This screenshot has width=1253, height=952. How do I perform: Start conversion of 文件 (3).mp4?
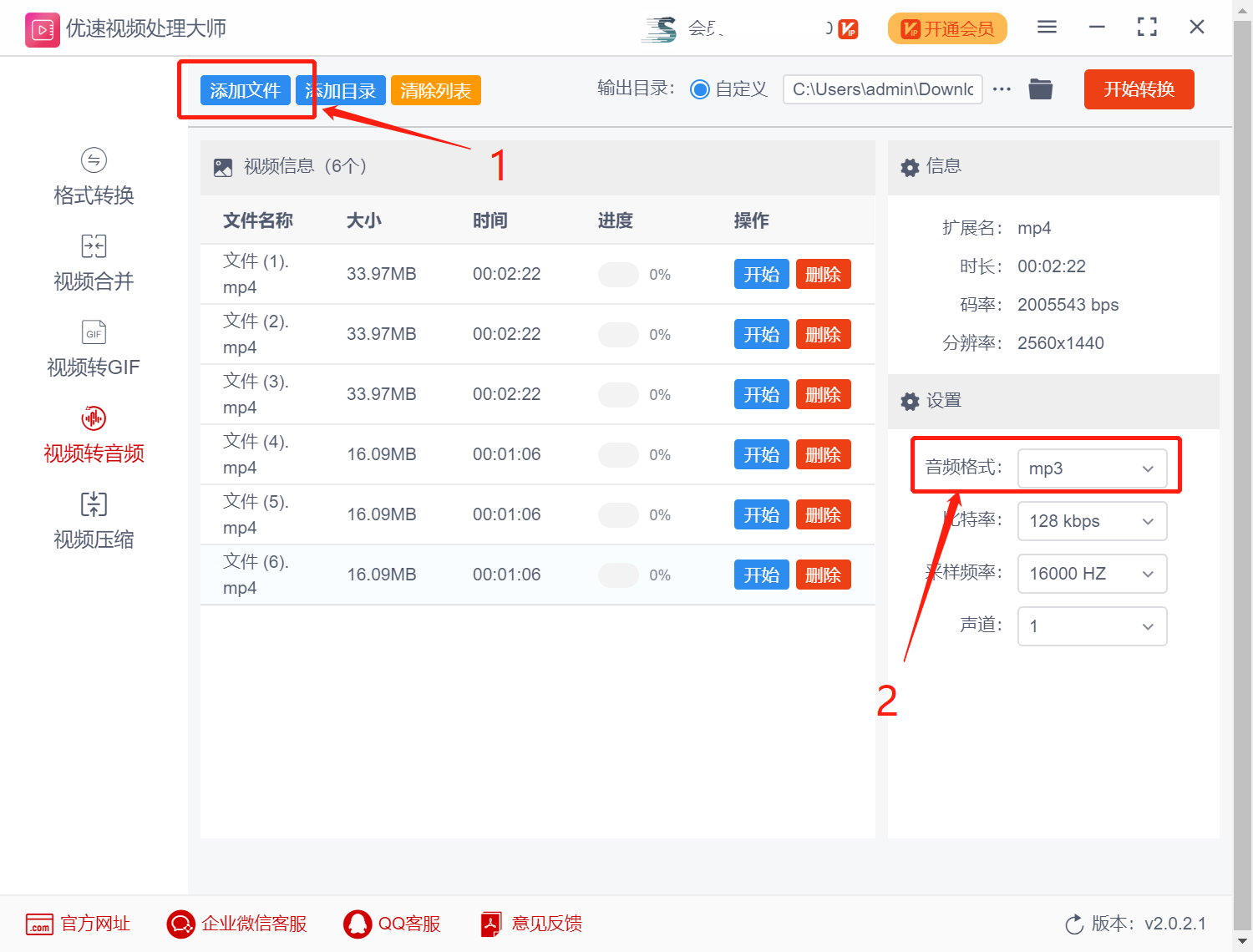point(762,394)
